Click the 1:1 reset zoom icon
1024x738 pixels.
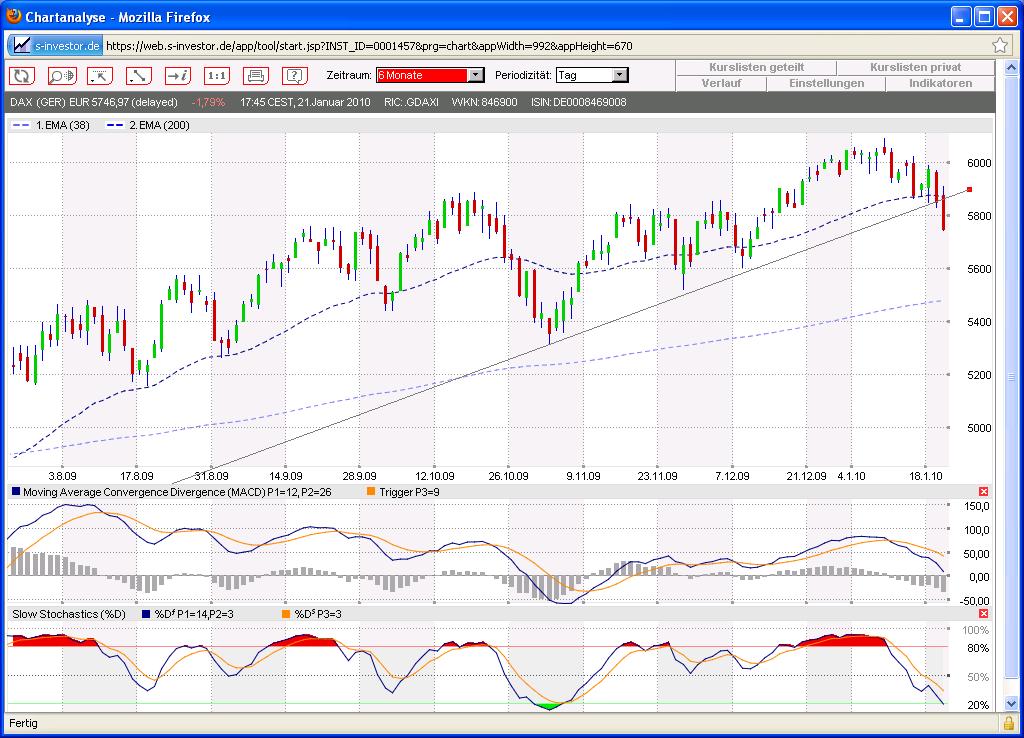(x=217, y=76)
